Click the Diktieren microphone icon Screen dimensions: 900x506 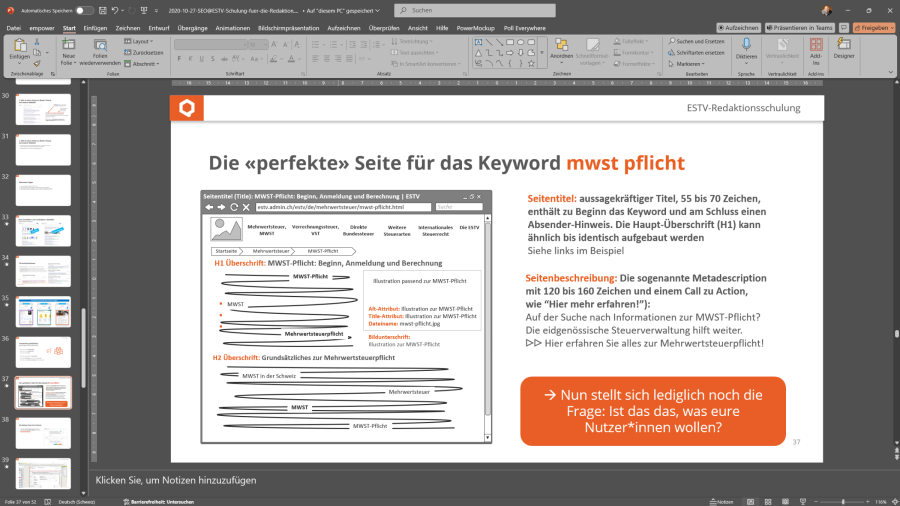pos(746,46)
